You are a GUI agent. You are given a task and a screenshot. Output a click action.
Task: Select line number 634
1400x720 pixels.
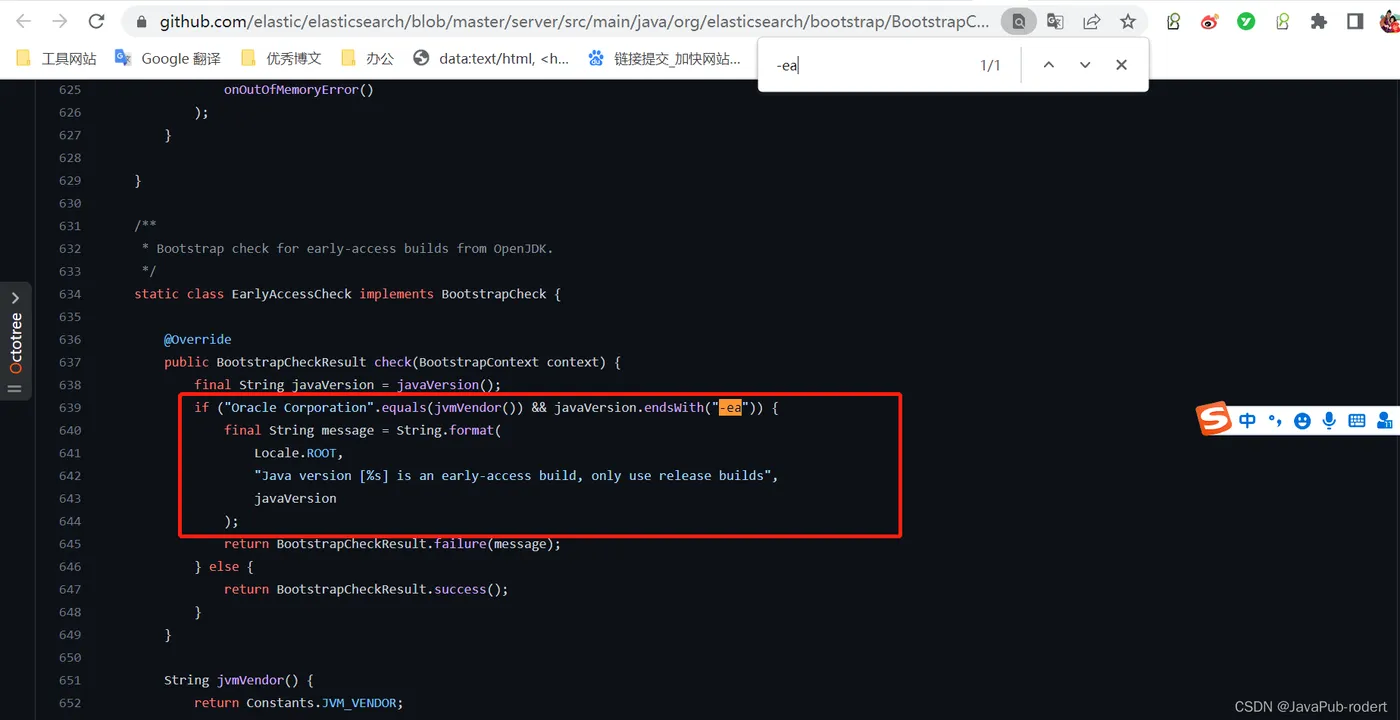pos(70,294)
